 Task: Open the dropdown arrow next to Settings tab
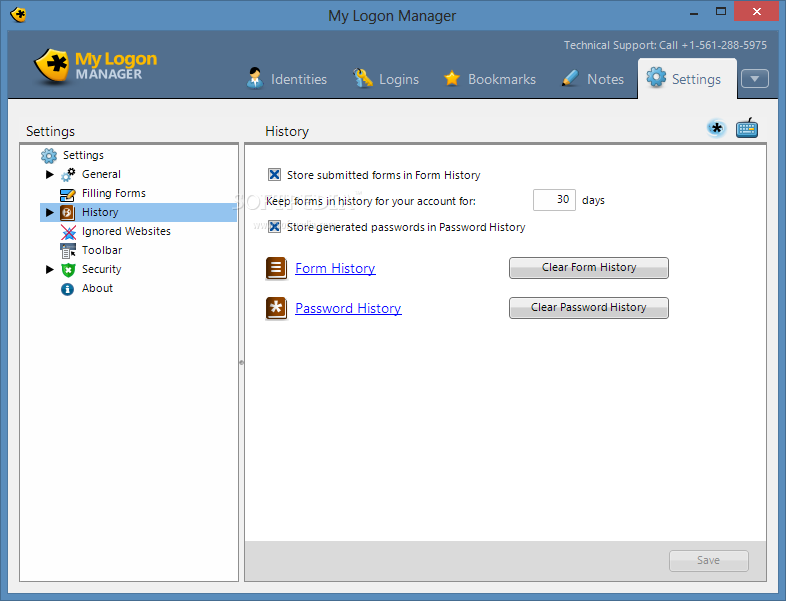click(x=754, y=79)
